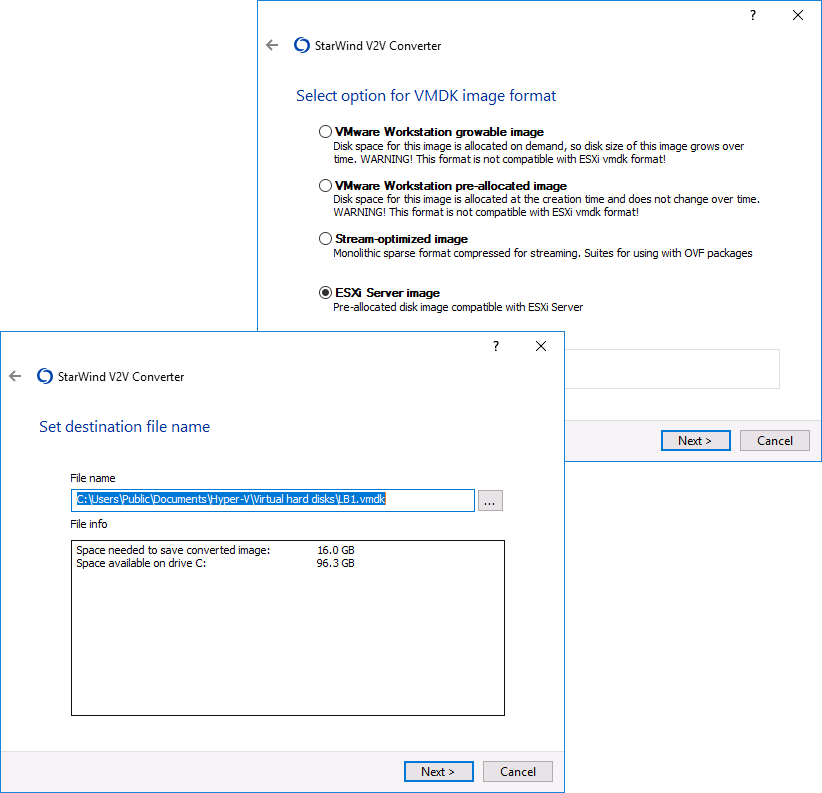Screen dimensions: 822x793
Task: Click 'Pre-allocated disk image compatible with ESXi Server' text
Action: coord(458,307)
